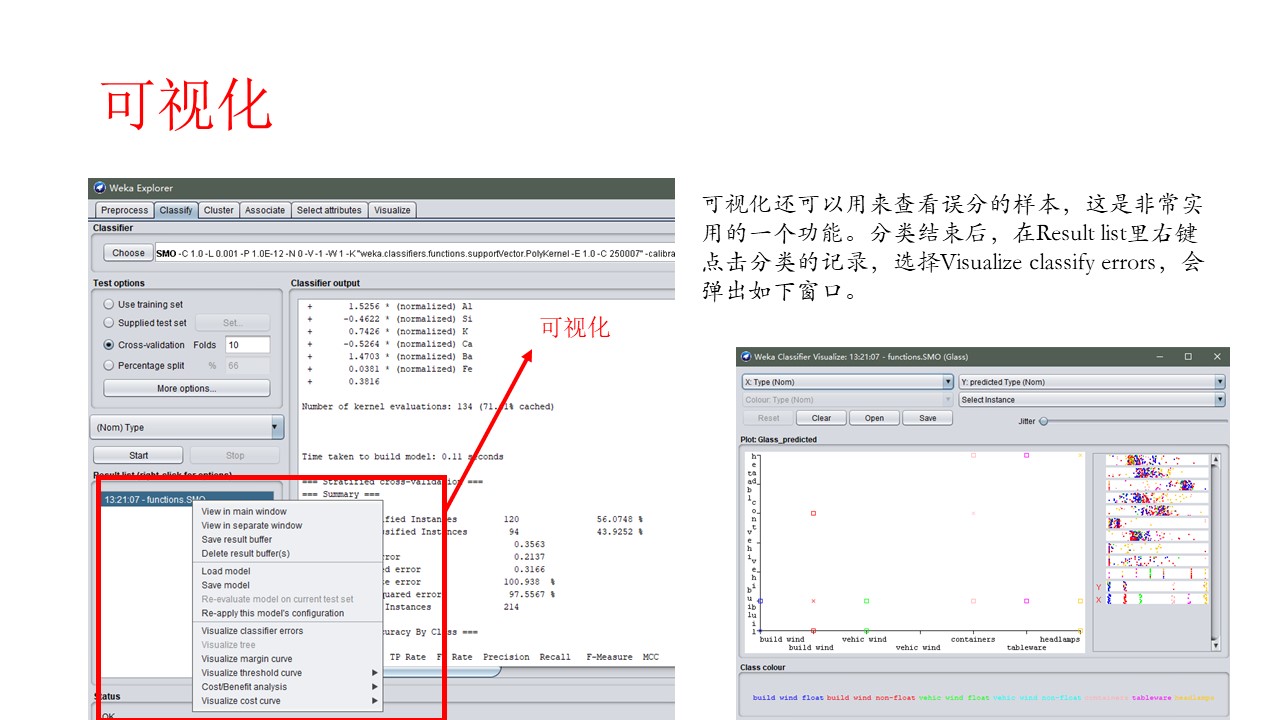Click the Weka bird icon in Explorer title bar
This screenshot has height=720, width=1280.
(99, 187)
